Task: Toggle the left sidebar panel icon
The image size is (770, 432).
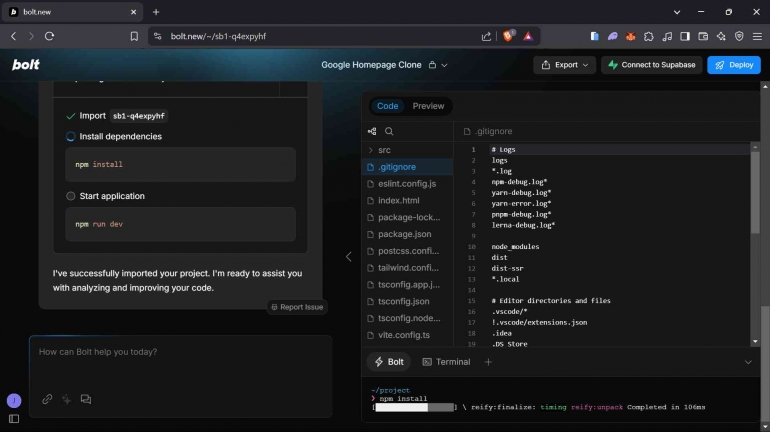Action: [14, 419]
